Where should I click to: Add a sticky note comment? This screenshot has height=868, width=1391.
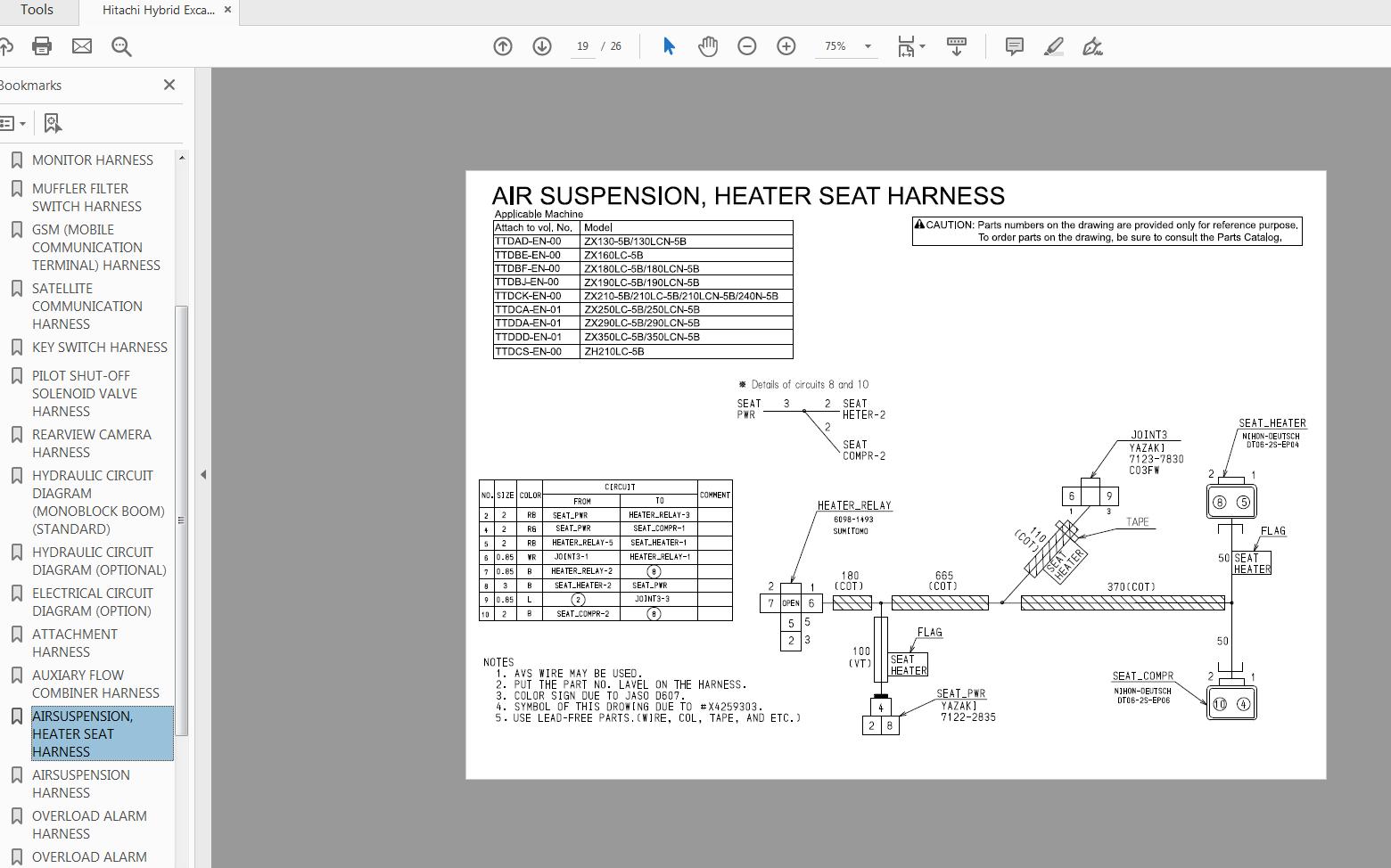click(1013, 45)
